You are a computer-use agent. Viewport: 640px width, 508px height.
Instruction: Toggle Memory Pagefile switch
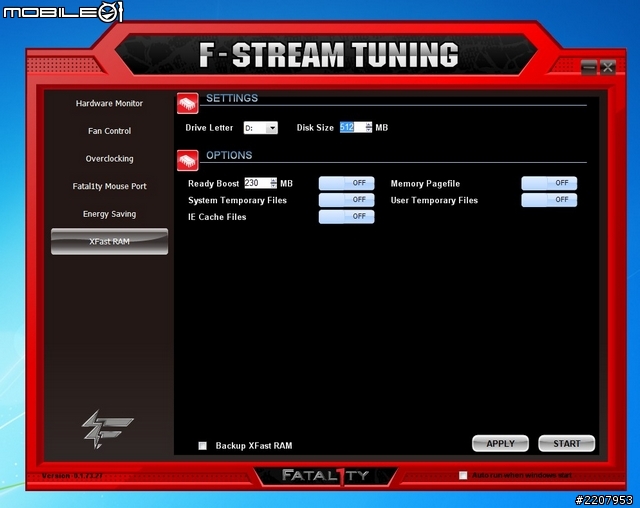coord(549,183)
